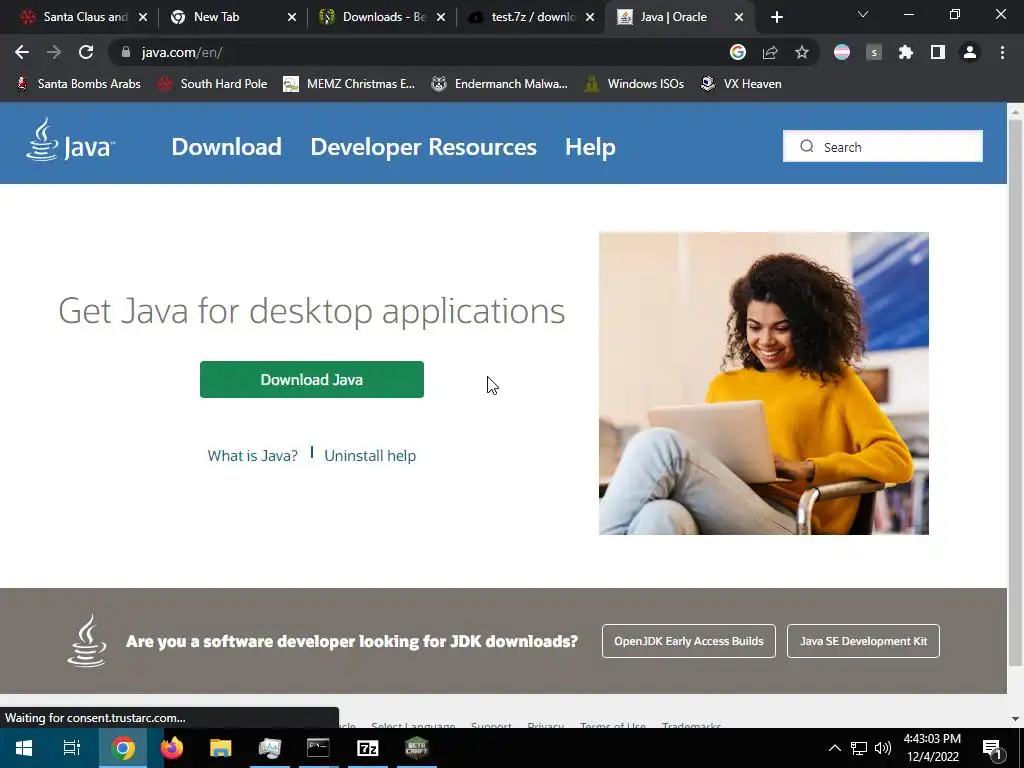The height and width of the screenshot is (768, 1024).
Task: Open the Uninstall help link
Action: coord(370,455)
